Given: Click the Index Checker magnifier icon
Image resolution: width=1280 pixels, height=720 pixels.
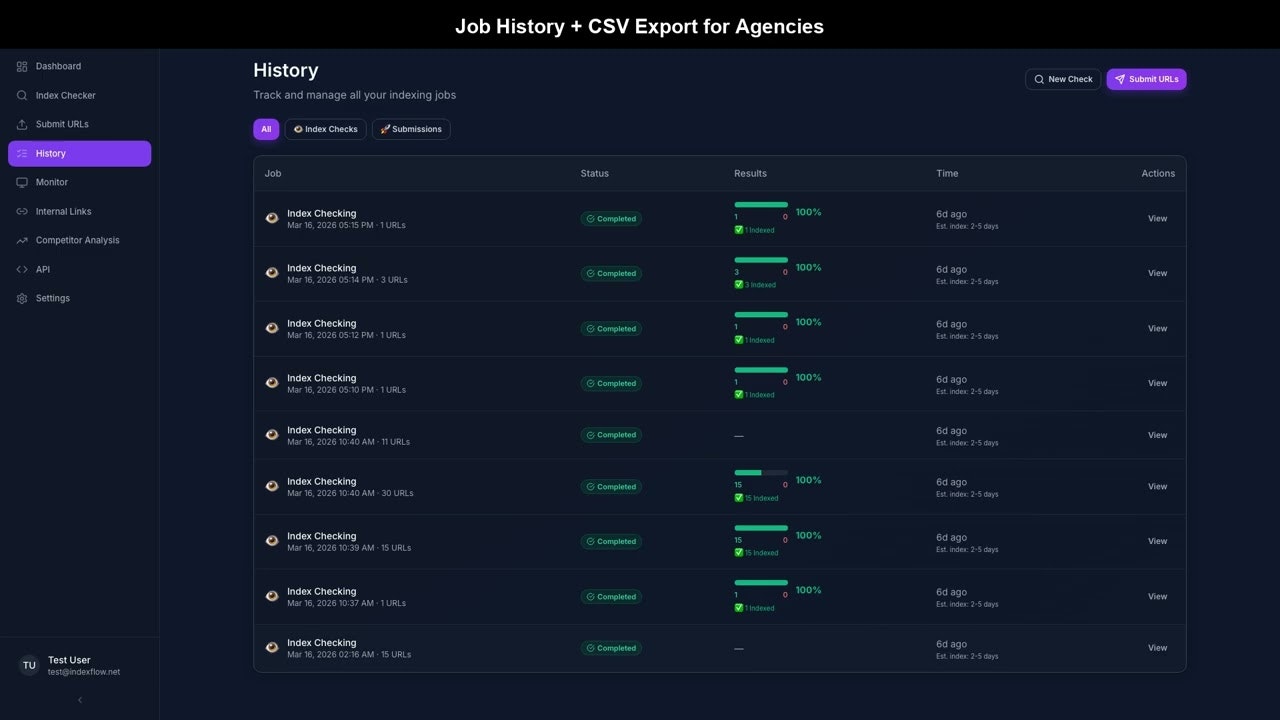Looking at the screenshot, I should pyautogui.click(x=22, y=96).
